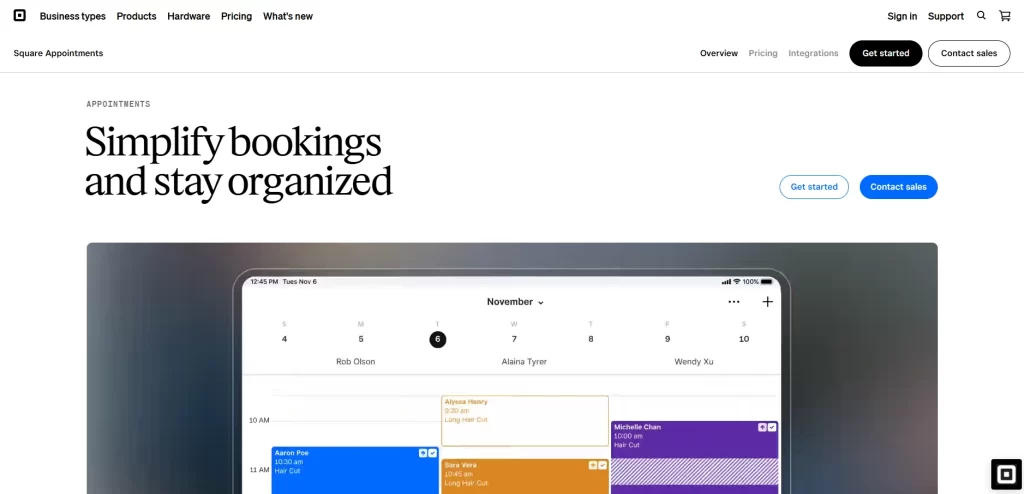The height and width of the screenshot is (494, 1024).
Task: Toggle checkmark on Aaron Poe appointment
Action: tap(432, 453)
